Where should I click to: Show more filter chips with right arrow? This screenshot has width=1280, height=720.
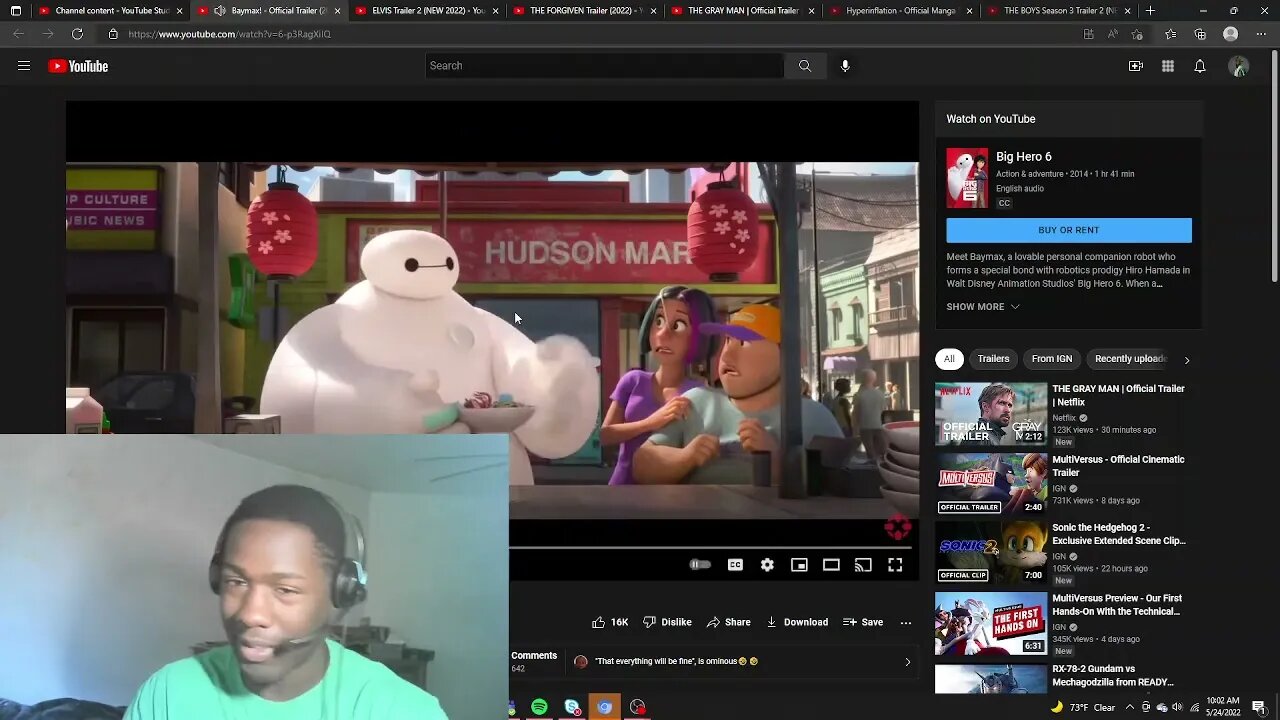(1187, 360)
